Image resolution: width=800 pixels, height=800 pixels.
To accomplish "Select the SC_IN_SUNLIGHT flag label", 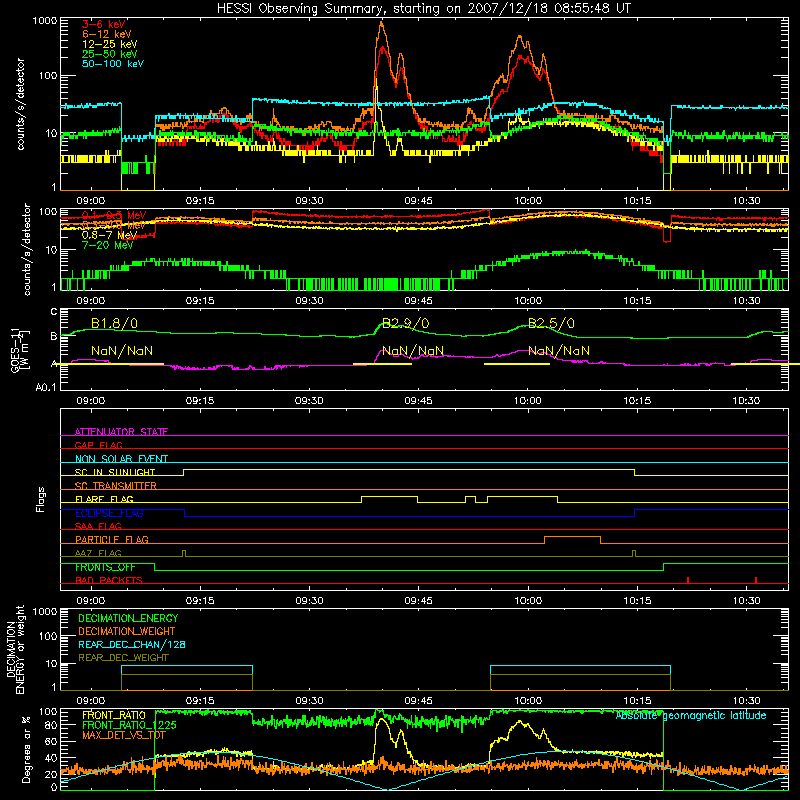I will pyautogui.click(x=115, y=472).
